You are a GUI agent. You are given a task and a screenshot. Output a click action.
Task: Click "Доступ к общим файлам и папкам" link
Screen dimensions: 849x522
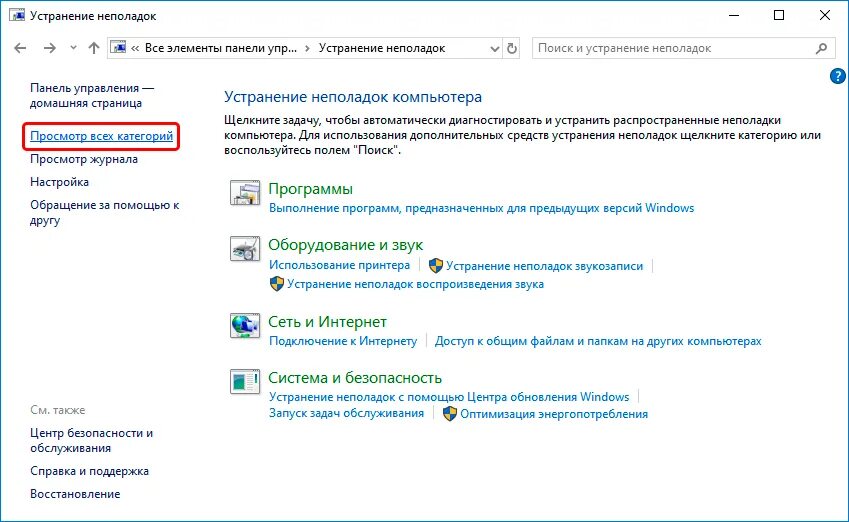coord(598,341)
